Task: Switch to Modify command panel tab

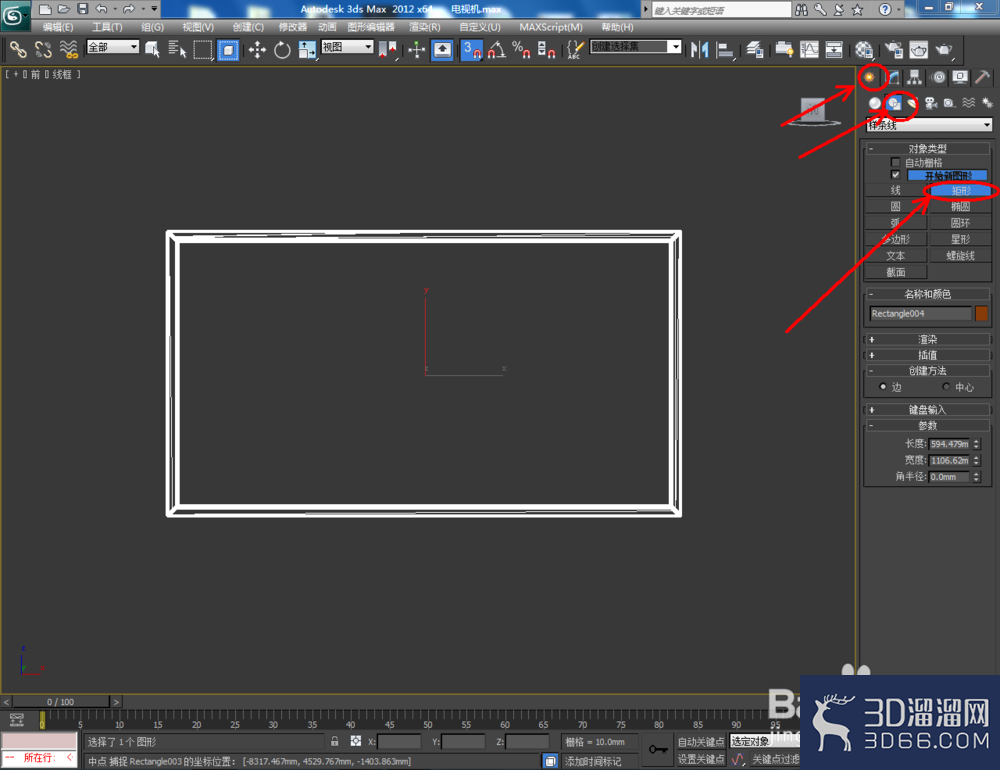Action: tap(893, 77)
